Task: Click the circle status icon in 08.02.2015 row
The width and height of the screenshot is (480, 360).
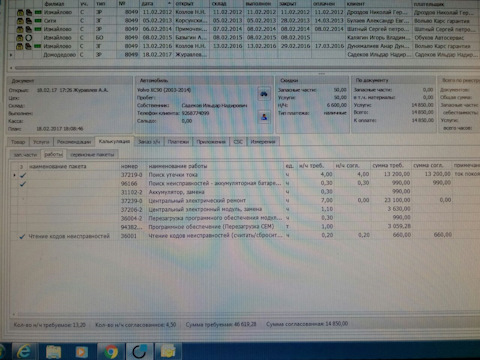Action: click(29, 37)
